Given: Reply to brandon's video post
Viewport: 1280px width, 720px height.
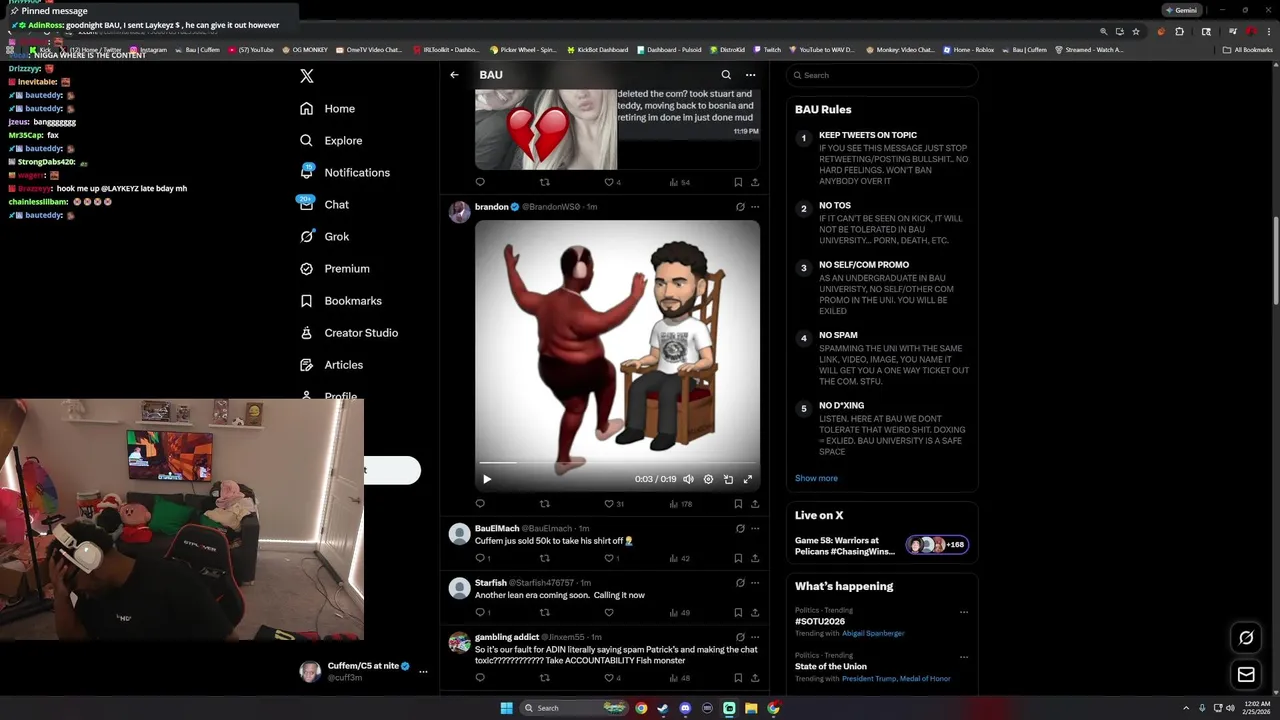Looking at the screenshot, I should [480, 504].
